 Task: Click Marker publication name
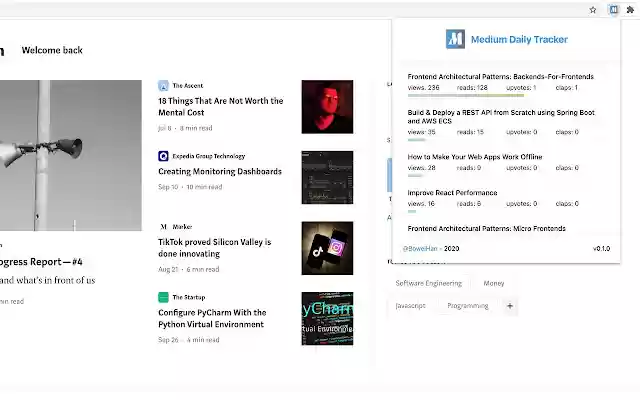182,227
